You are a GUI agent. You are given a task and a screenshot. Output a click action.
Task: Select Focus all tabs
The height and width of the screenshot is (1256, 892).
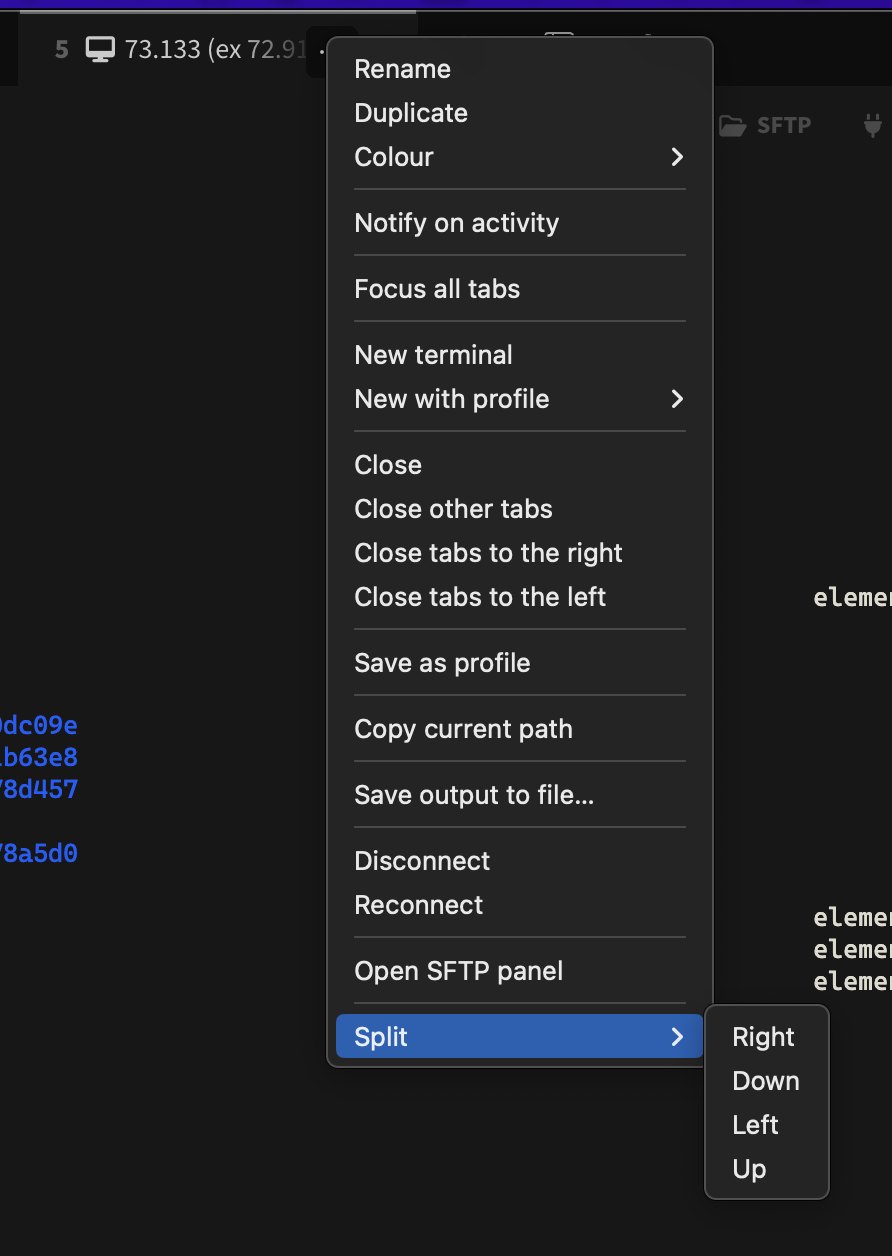point(436,289)
